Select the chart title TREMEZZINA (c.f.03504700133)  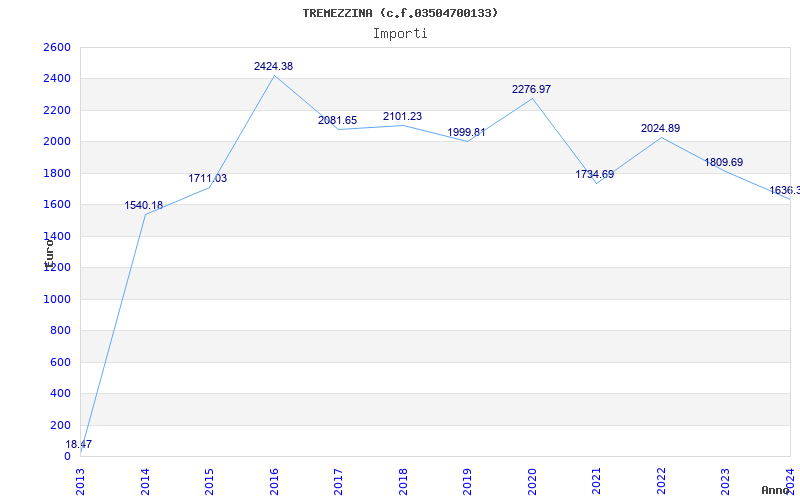point(400,13)
